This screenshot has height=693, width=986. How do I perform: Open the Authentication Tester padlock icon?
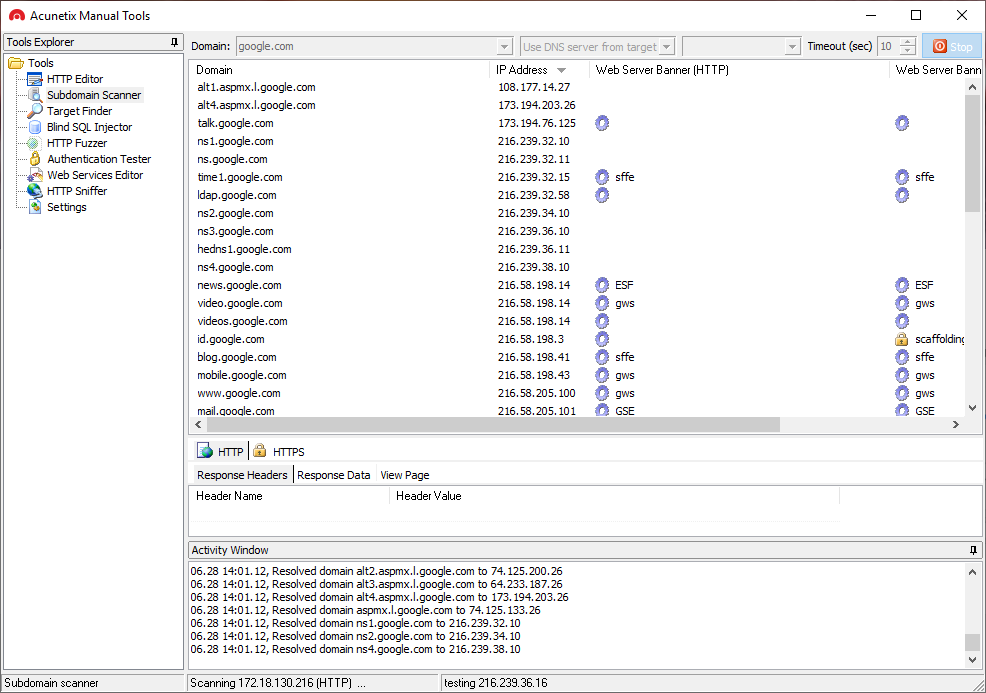(35, 158)
